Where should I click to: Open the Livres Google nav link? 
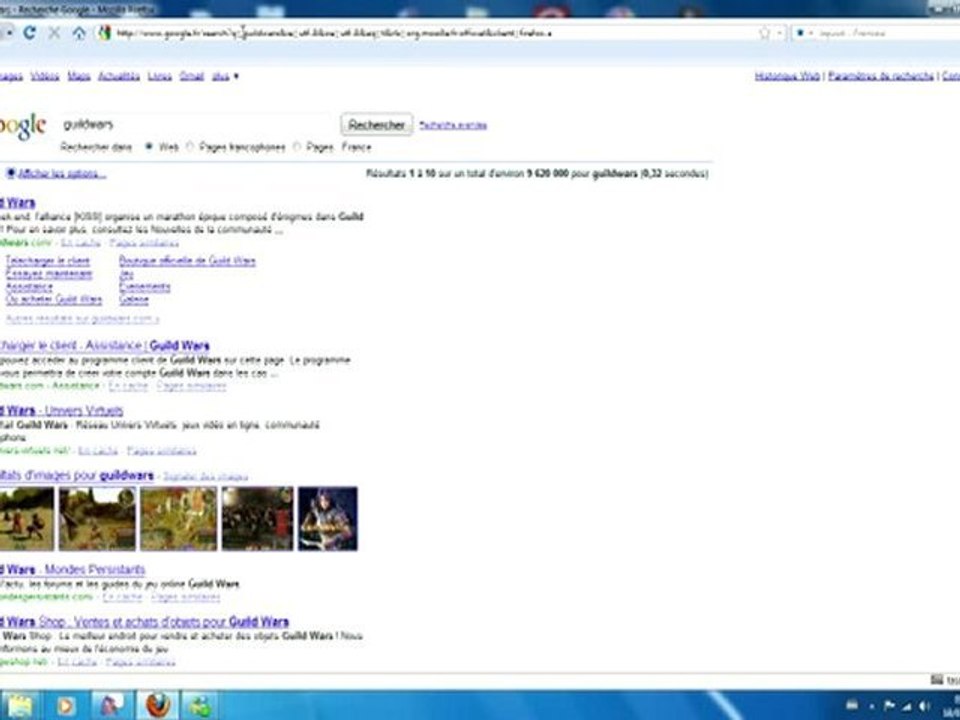(x=159, y=76)
